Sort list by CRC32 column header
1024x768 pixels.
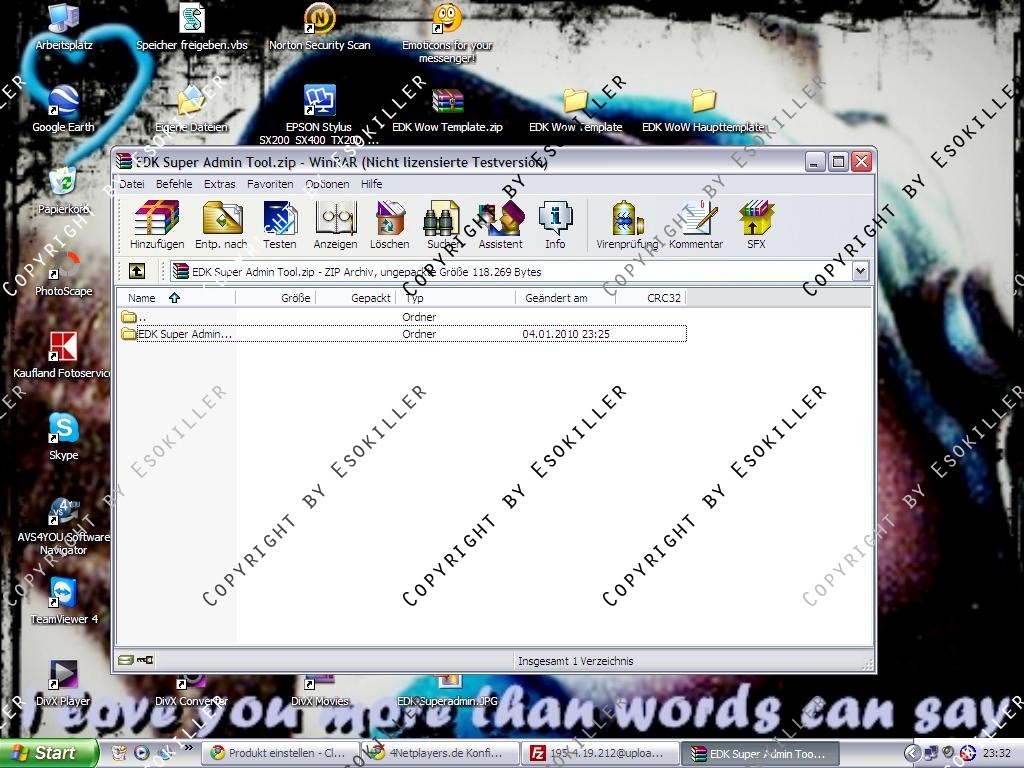click(650, 298)
